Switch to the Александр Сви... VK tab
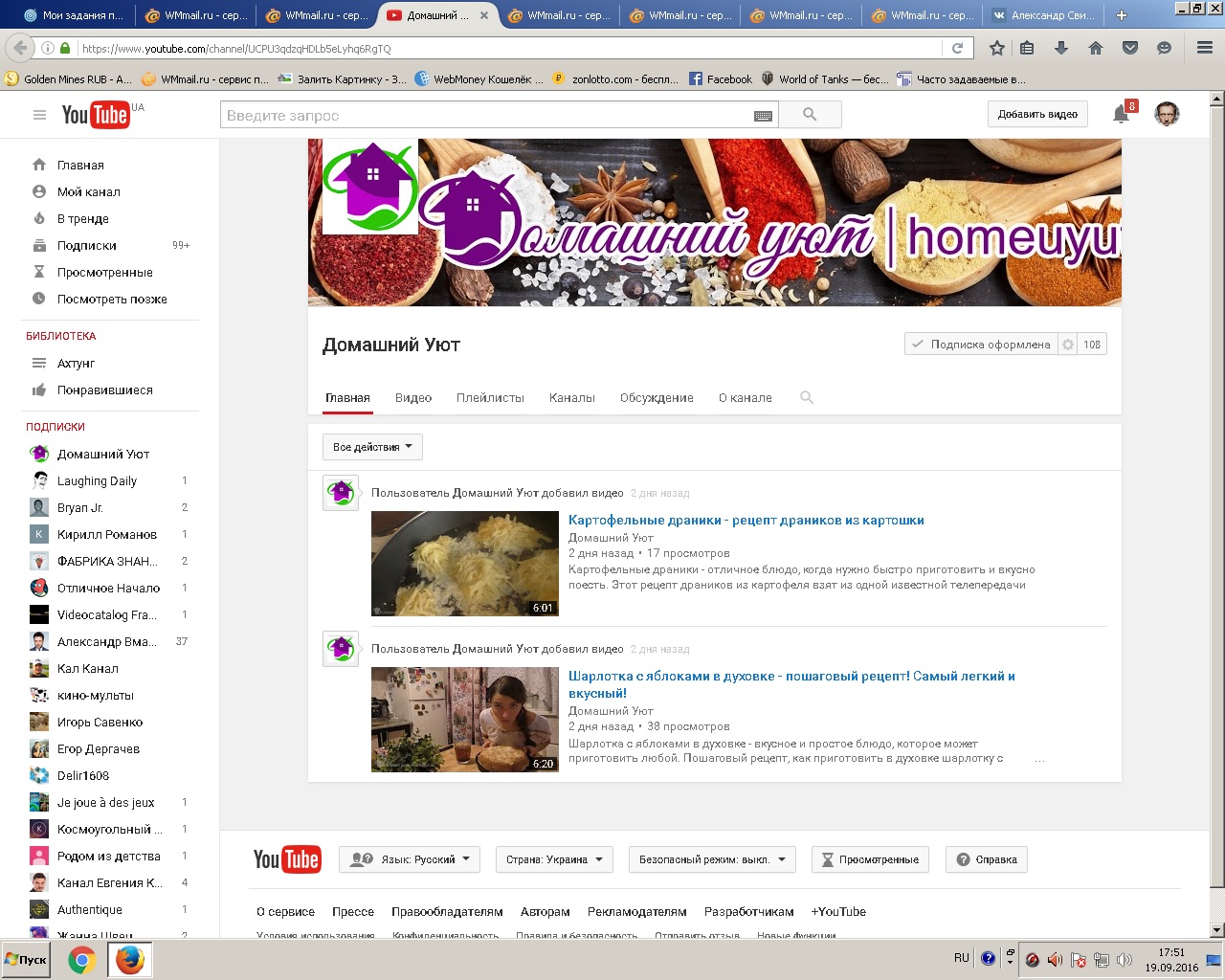 (x=1043, y=15)
